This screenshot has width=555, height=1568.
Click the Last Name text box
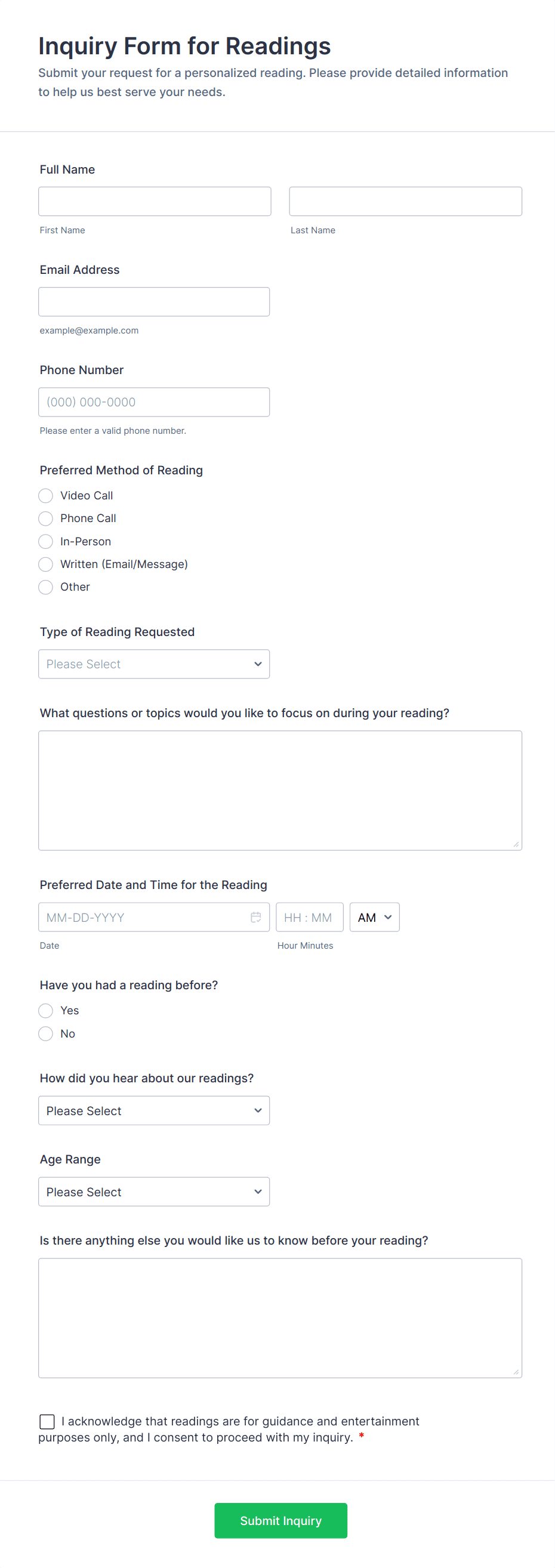tap(405, 202)
